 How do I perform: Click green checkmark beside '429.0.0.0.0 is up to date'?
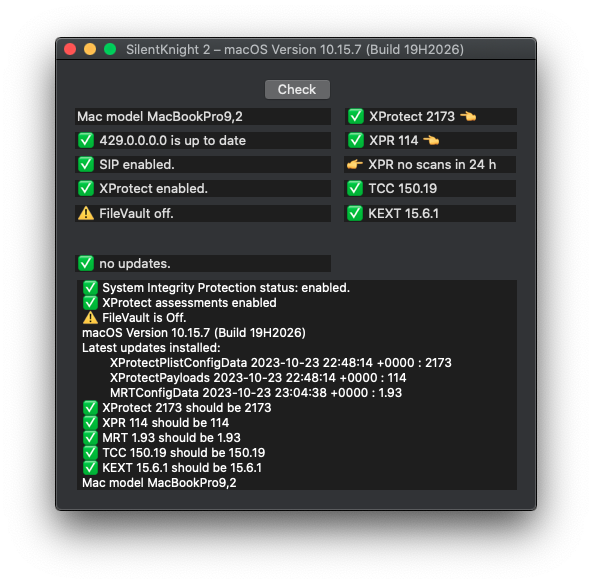pos(86,140)
